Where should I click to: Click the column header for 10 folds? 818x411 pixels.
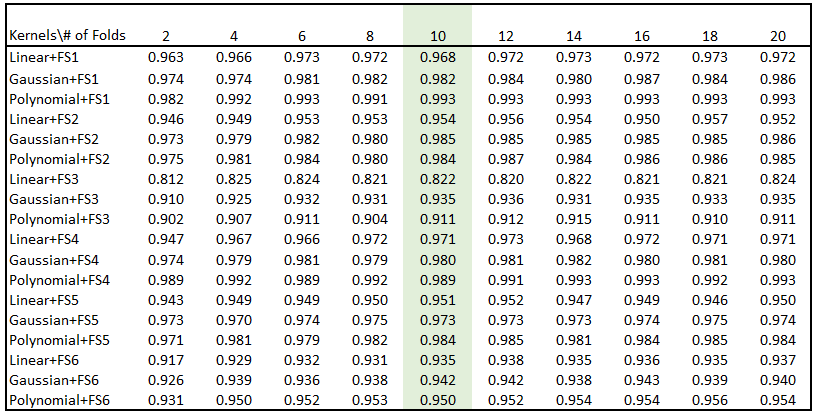[437, 36]
